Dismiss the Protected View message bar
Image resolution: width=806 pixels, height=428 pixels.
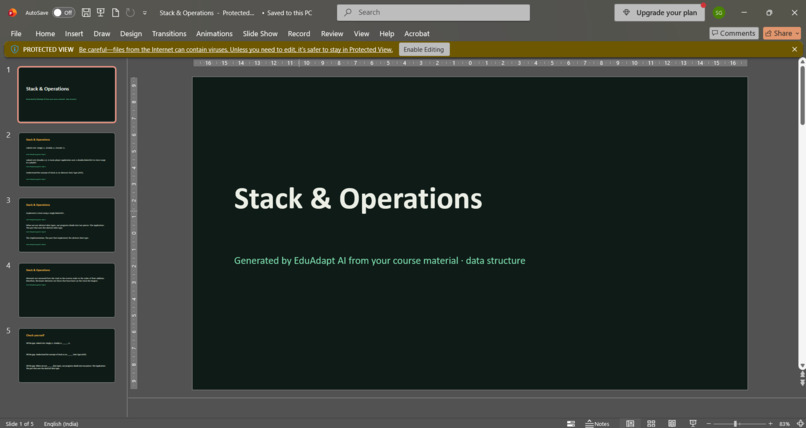click(x=795, y=49)
